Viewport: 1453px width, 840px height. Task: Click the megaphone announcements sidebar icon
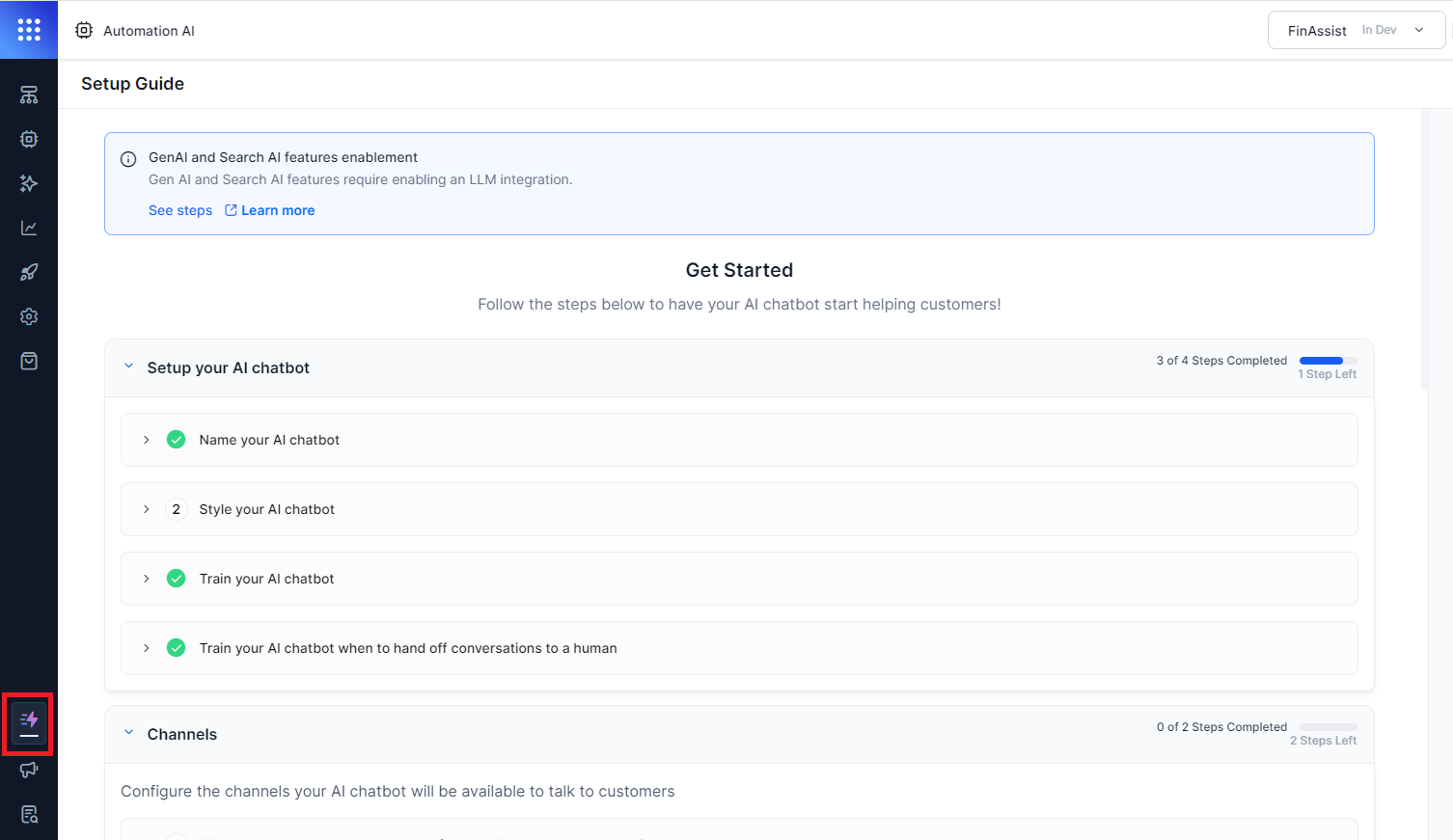coord(29,770)
